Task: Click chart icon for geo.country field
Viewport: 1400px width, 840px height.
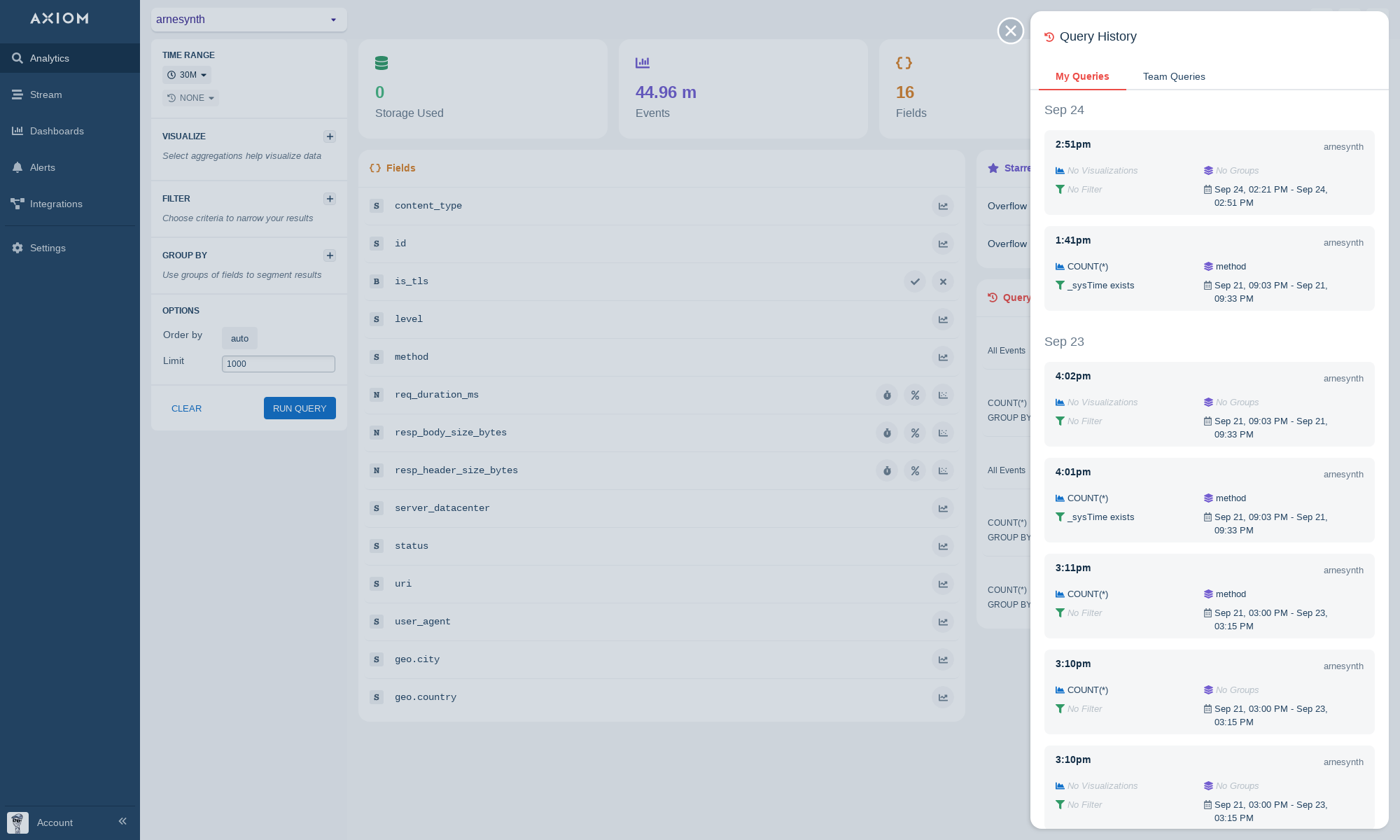Action: (943, 697)
